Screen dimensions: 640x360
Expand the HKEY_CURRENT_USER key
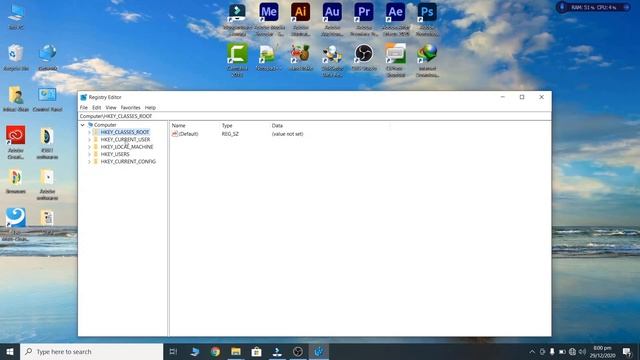(x=89, y=140)
